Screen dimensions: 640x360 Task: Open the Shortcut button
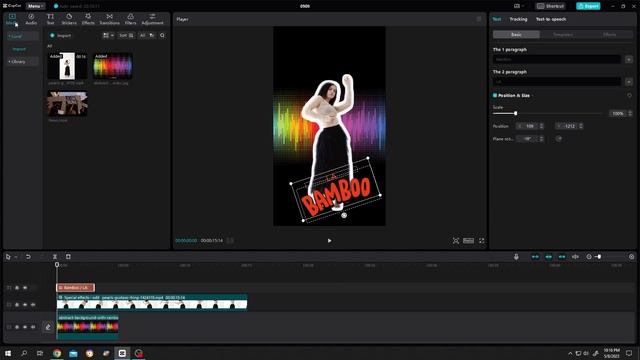coord(551,6)
